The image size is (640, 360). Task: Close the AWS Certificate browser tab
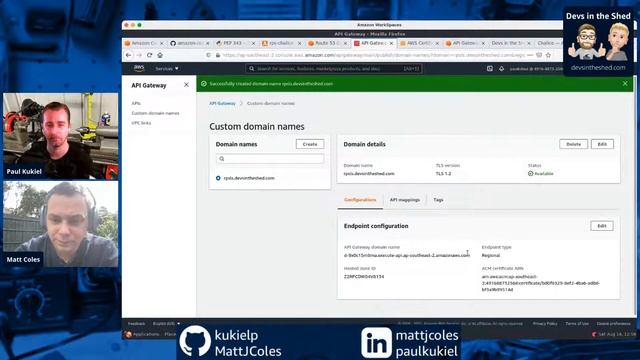(437, 43)
